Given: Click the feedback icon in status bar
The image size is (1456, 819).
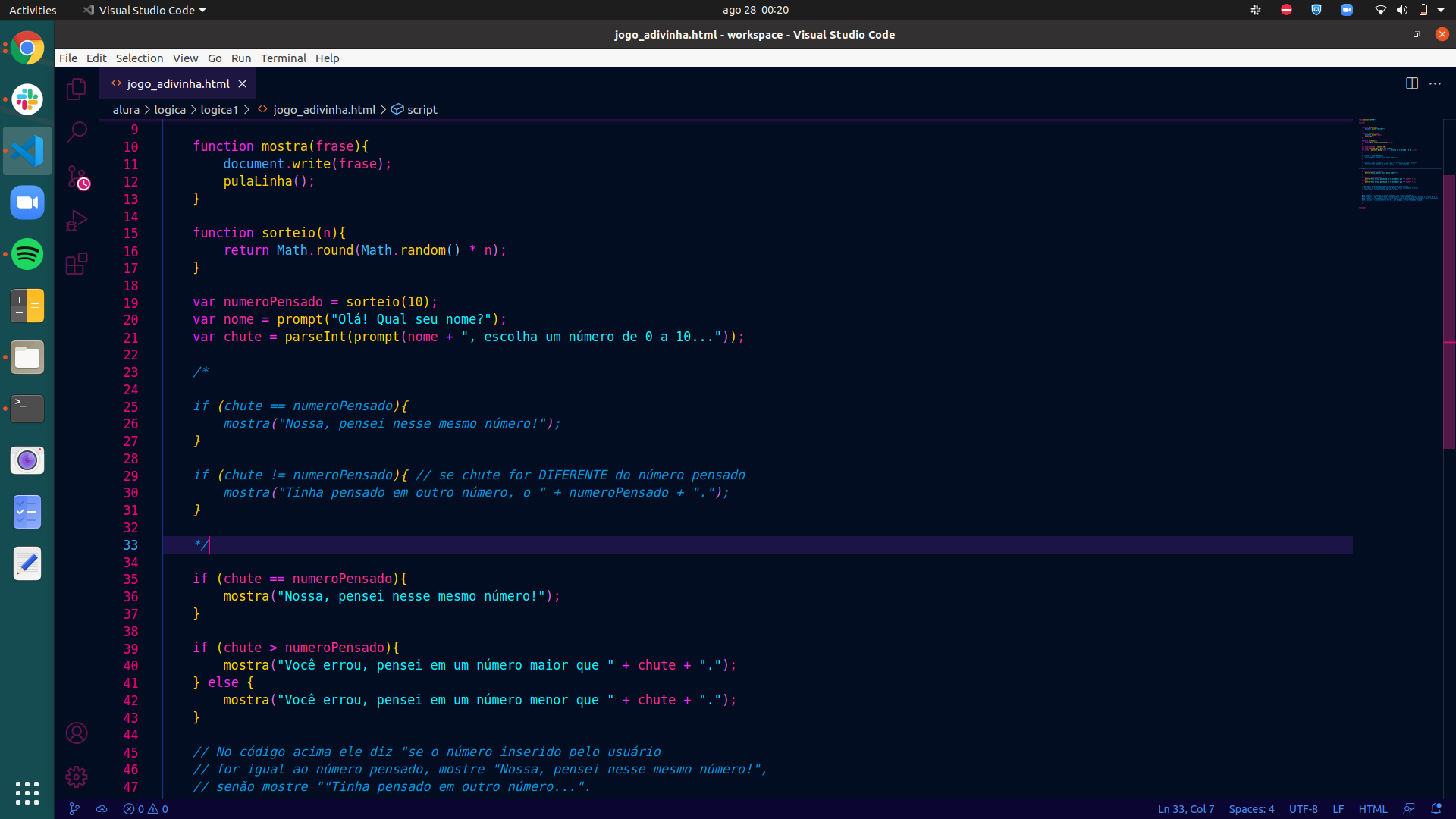Looking at the screenshot, I should [1409, 809].
